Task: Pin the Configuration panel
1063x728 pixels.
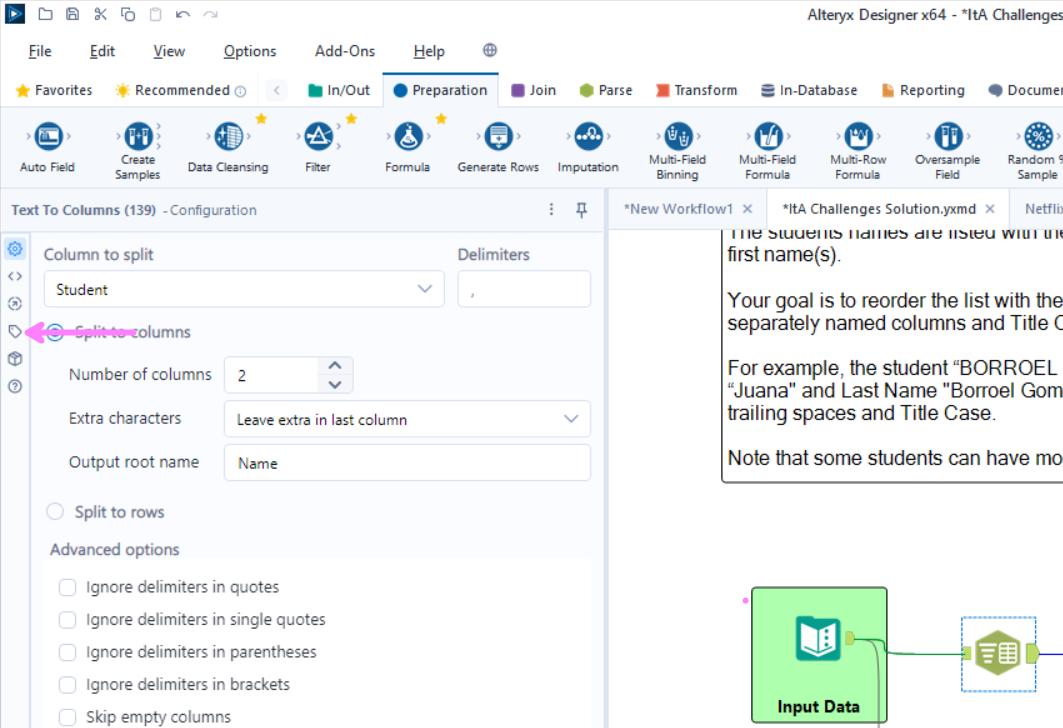Action: pyautogui.click(x=581, y=210)
